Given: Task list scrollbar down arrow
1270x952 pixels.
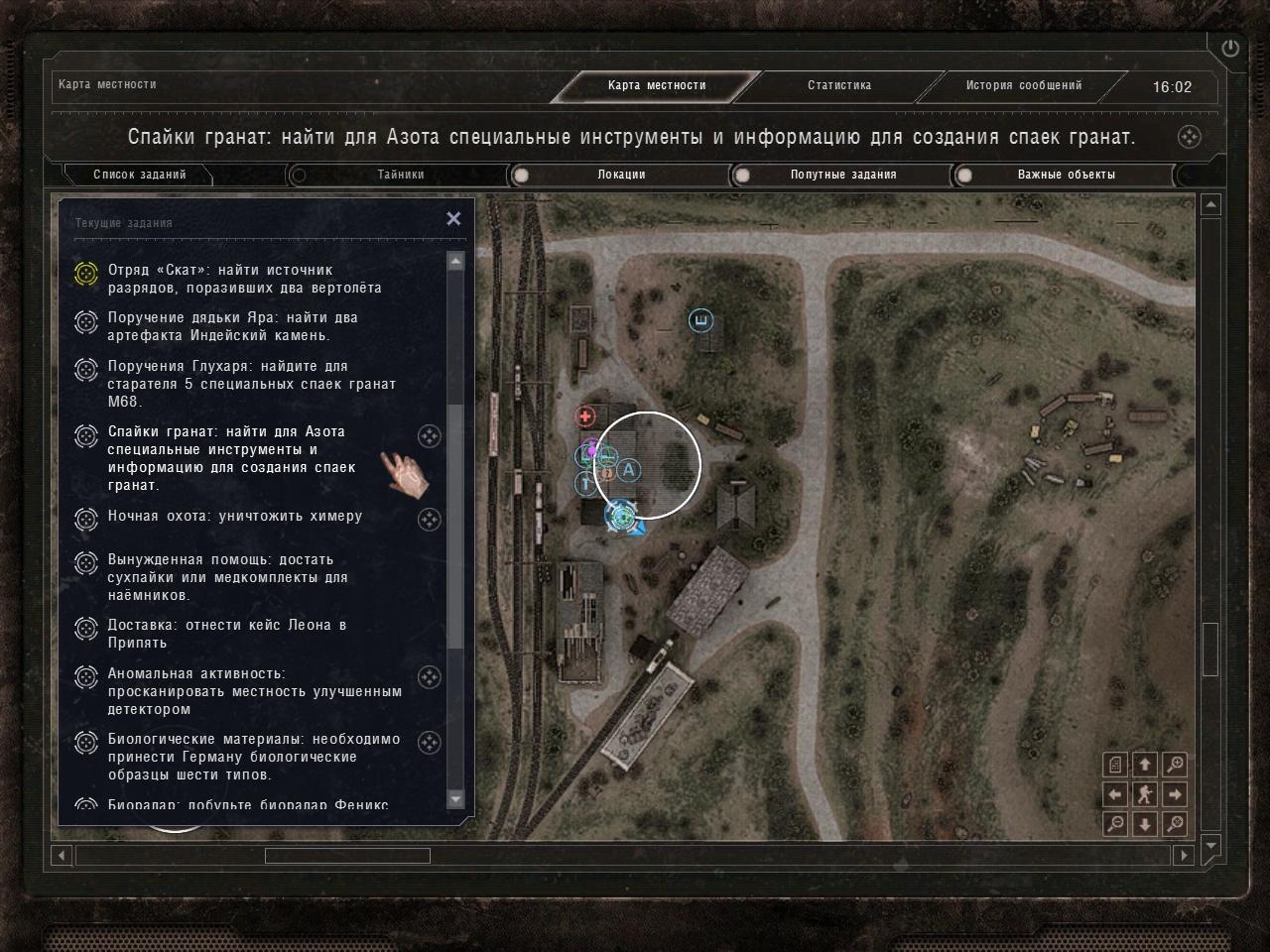Looking at the screenshot, I should [x=455, y=799].
